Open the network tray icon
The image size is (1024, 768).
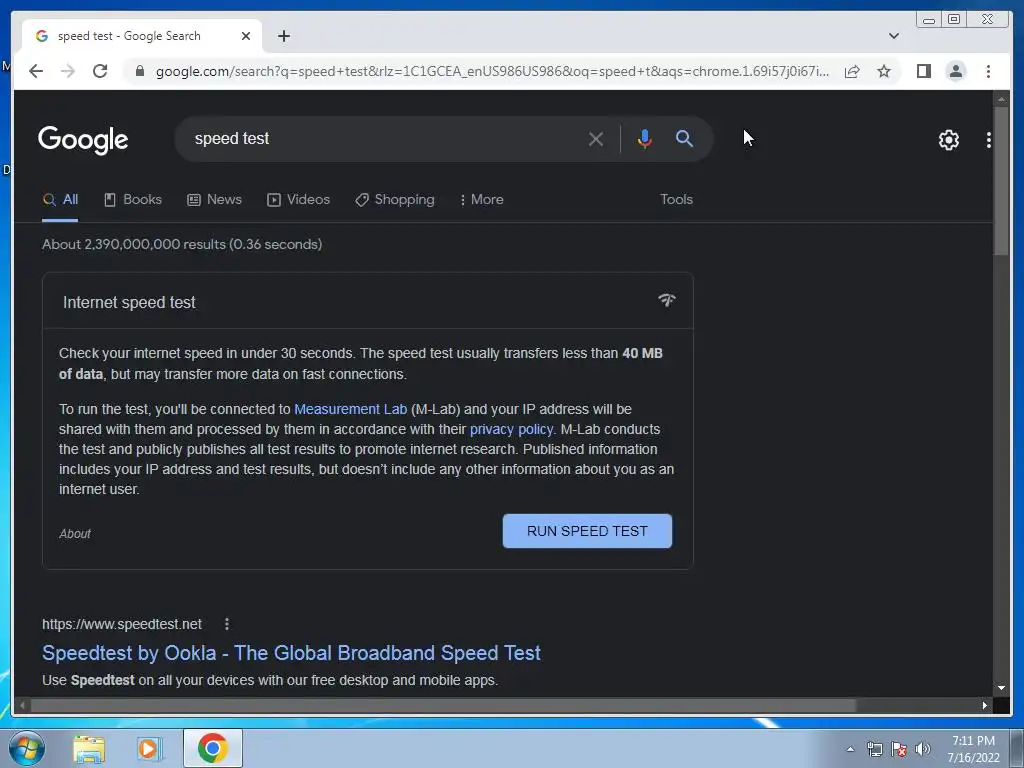874,750
